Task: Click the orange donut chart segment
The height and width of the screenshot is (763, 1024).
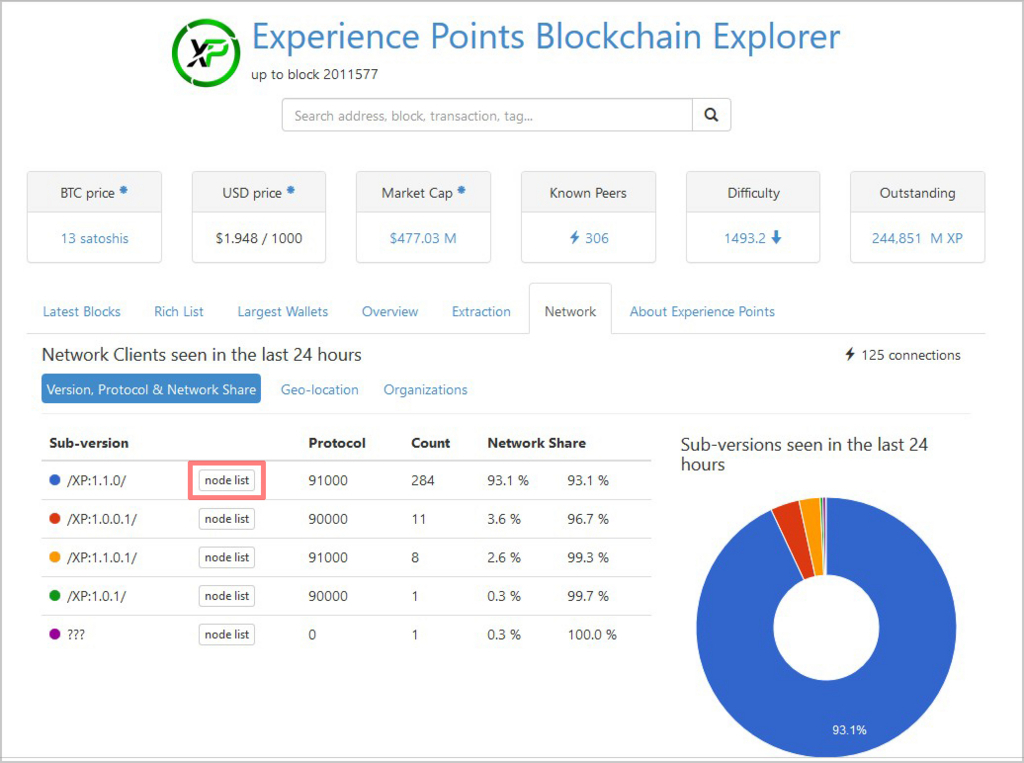Action: coord(814,536)
